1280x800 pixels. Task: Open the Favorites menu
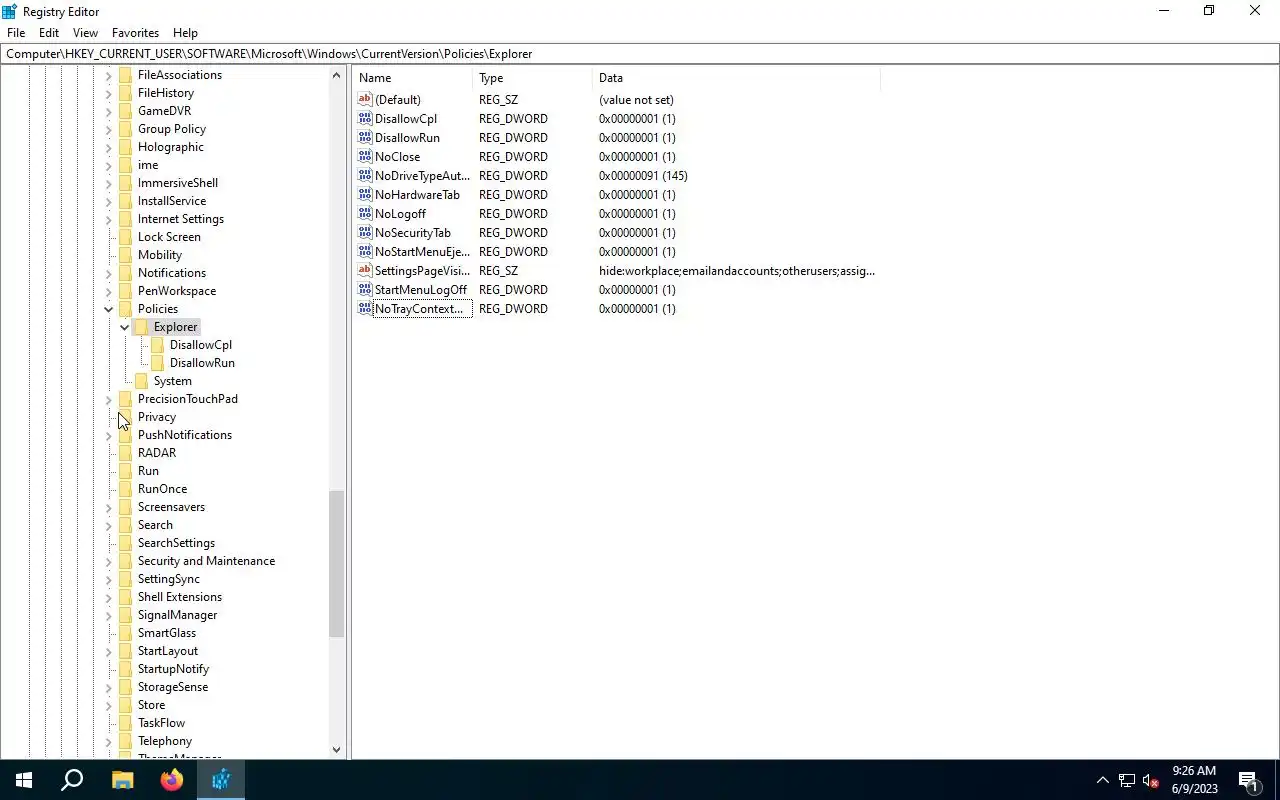coord(135,32)
